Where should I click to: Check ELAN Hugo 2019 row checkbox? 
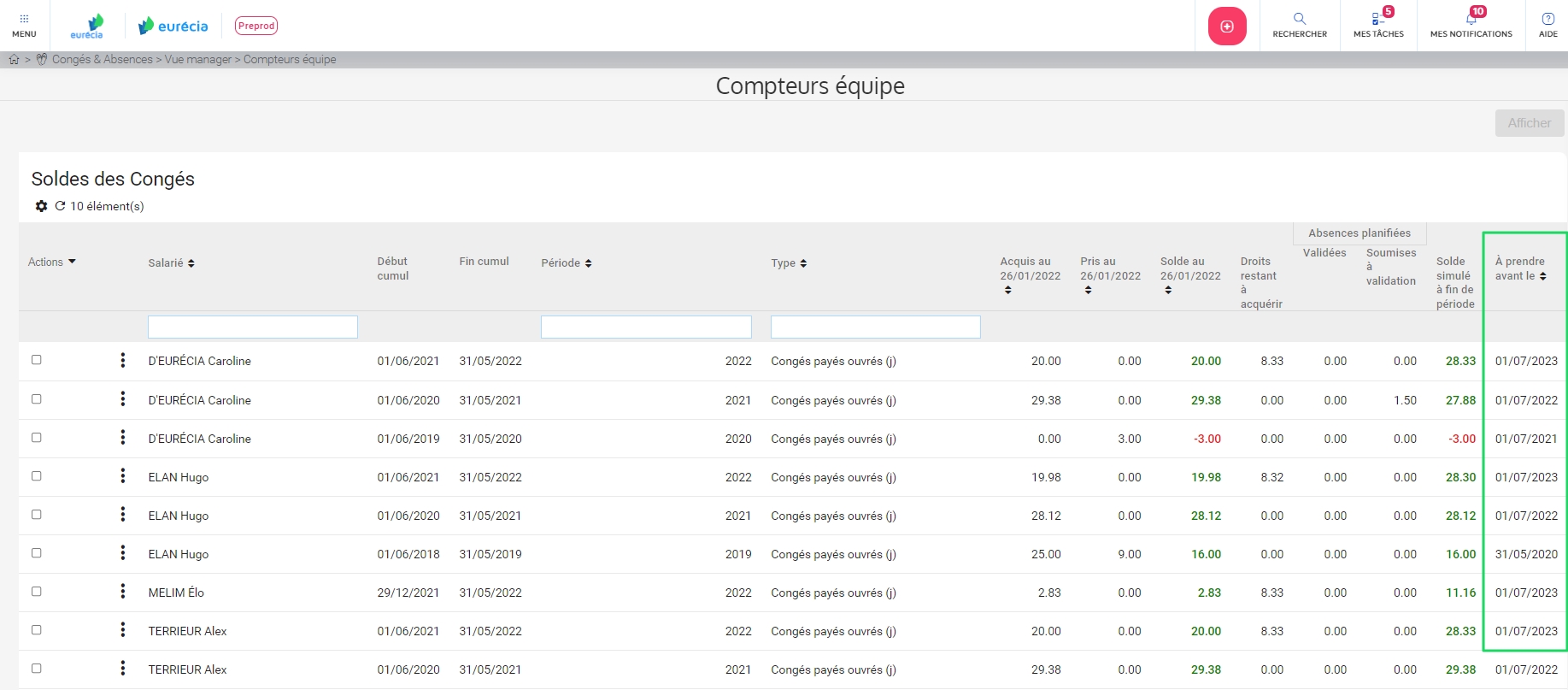pyautogui.click(x=37, y=553)
